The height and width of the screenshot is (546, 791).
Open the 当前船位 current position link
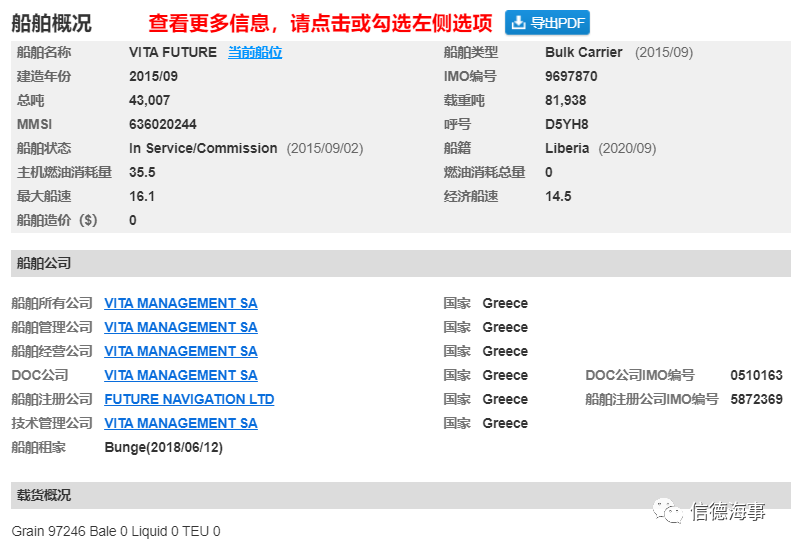pos(255,52)
